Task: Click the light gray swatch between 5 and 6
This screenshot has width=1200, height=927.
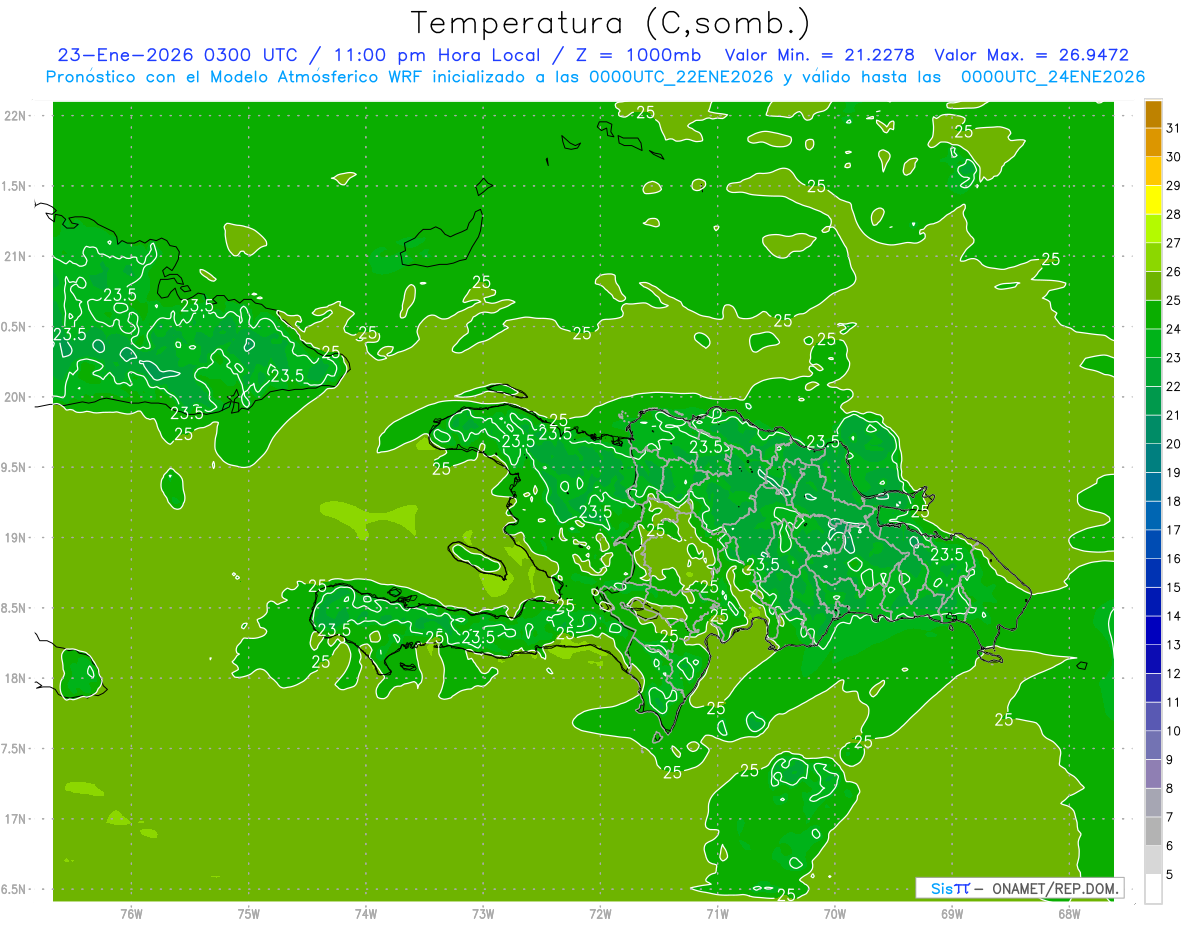Action: [1153, 860]
